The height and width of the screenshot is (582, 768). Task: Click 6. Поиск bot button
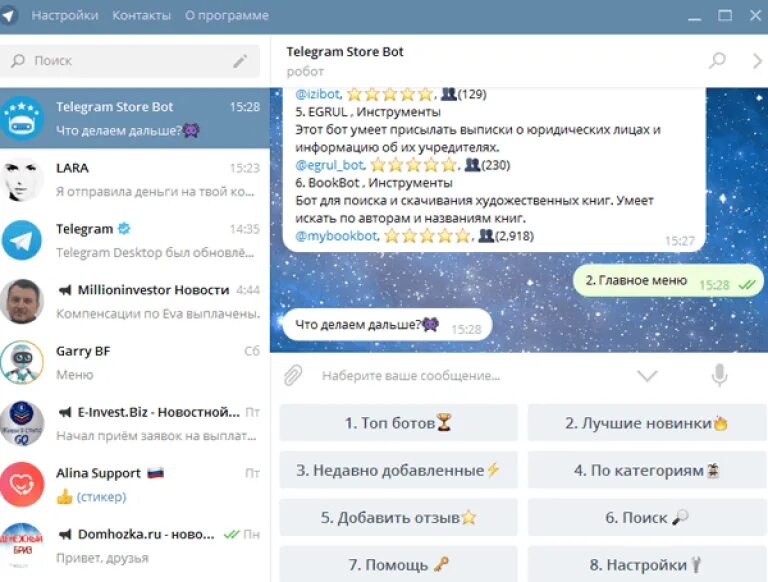tap(647, 517)
